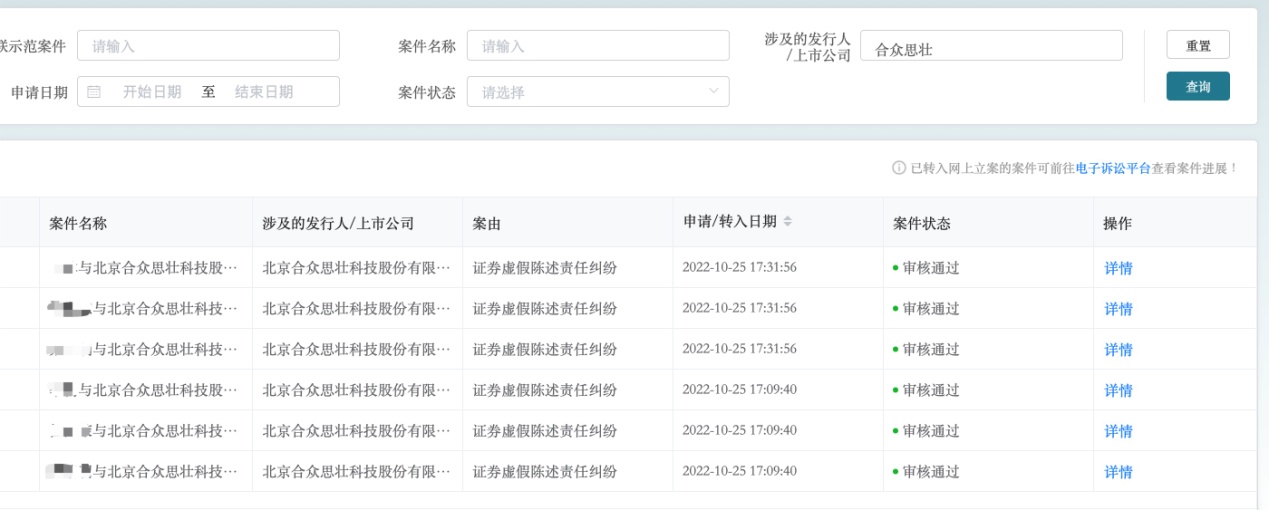Click the 案由 column header

(x=487, y=223)
